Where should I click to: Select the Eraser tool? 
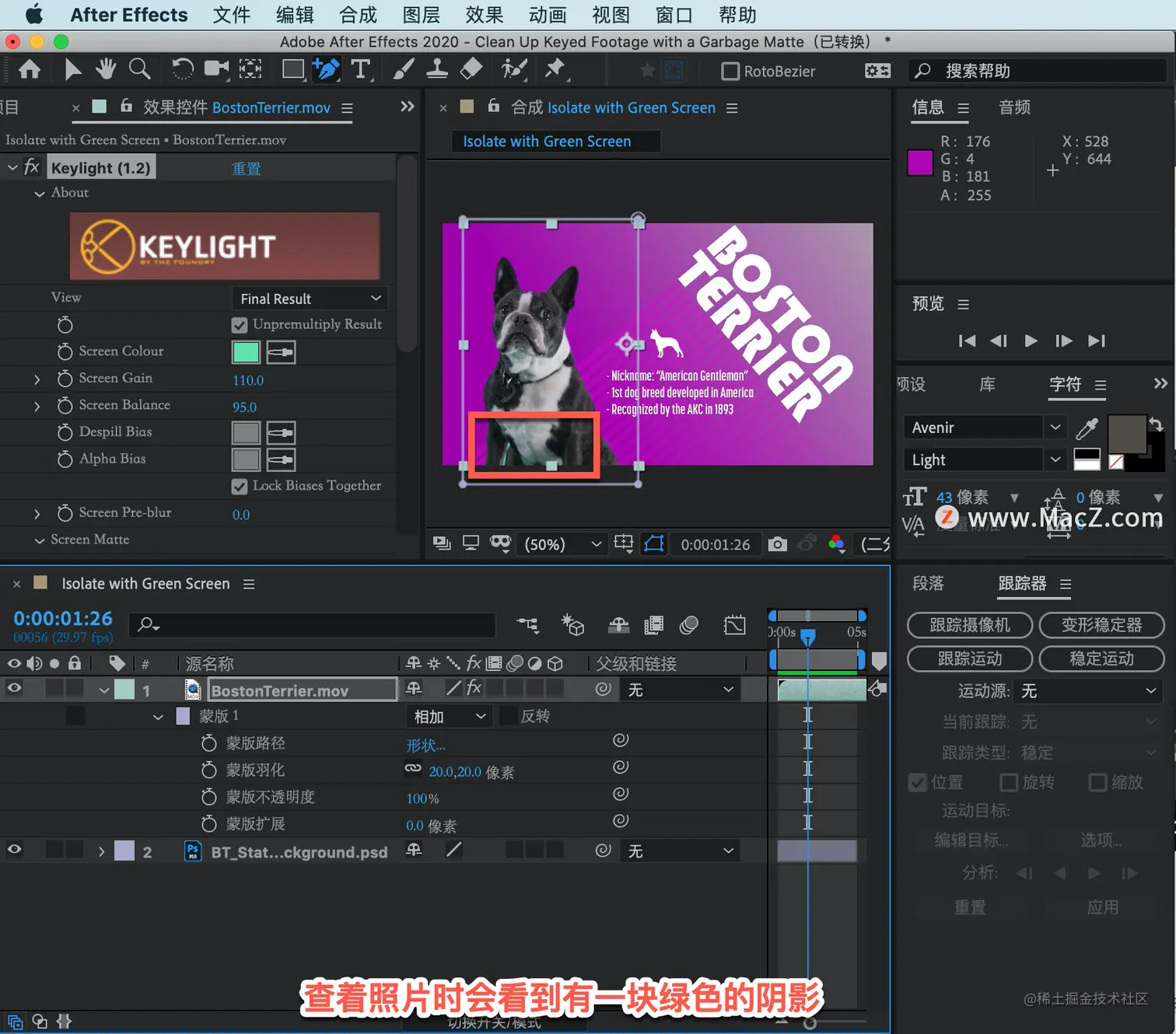471,70
